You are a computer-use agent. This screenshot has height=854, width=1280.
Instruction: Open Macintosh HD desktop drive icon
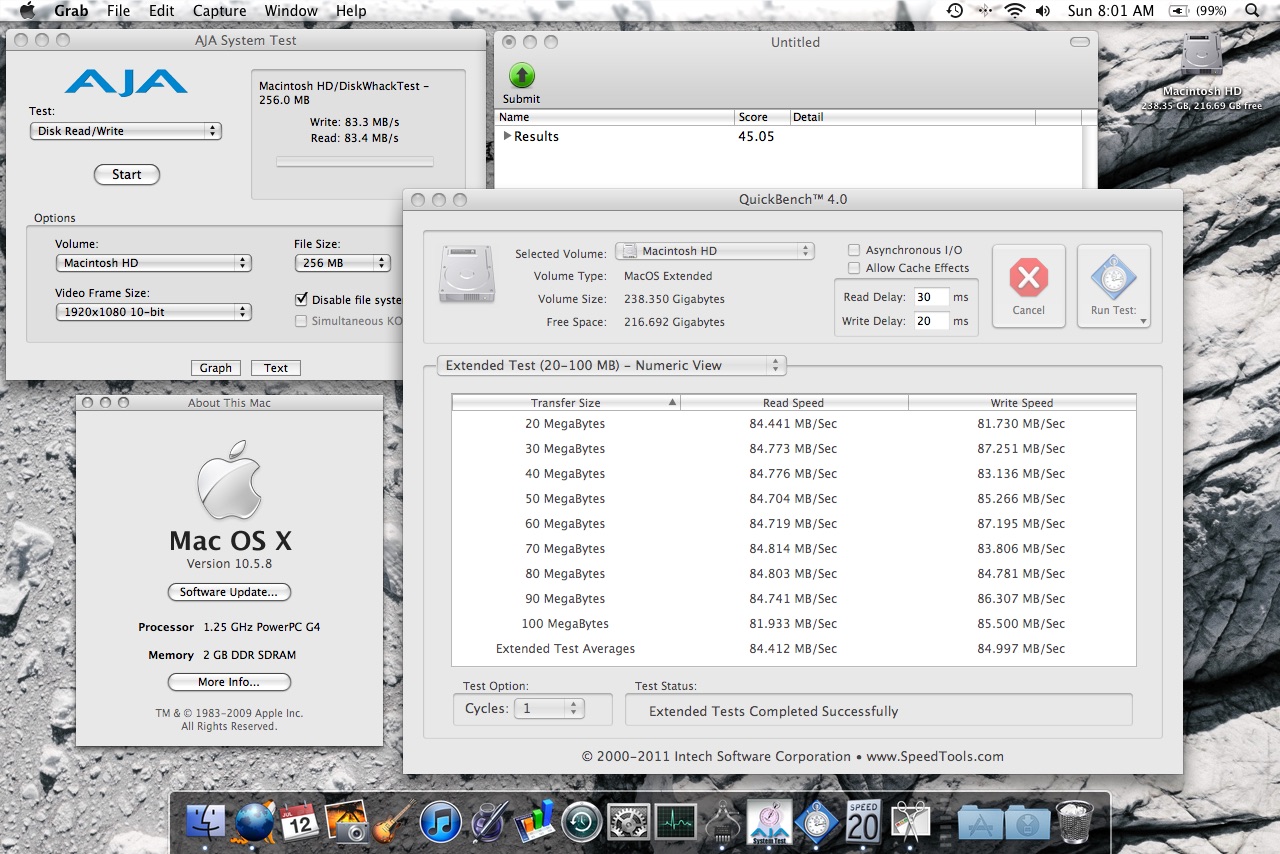pos(1201,57)
